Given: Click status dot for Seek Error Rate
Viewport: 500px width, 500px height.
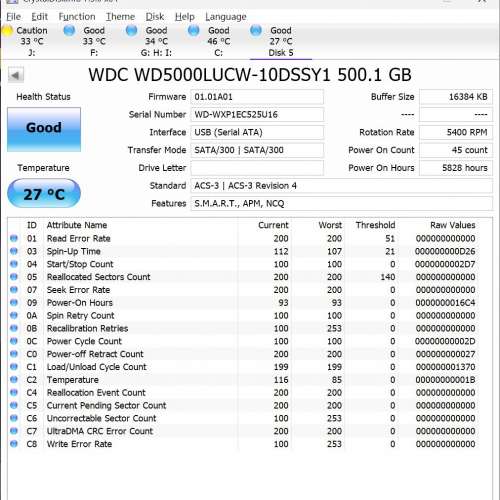Looking at the screenshot, I should click(14, 290).
